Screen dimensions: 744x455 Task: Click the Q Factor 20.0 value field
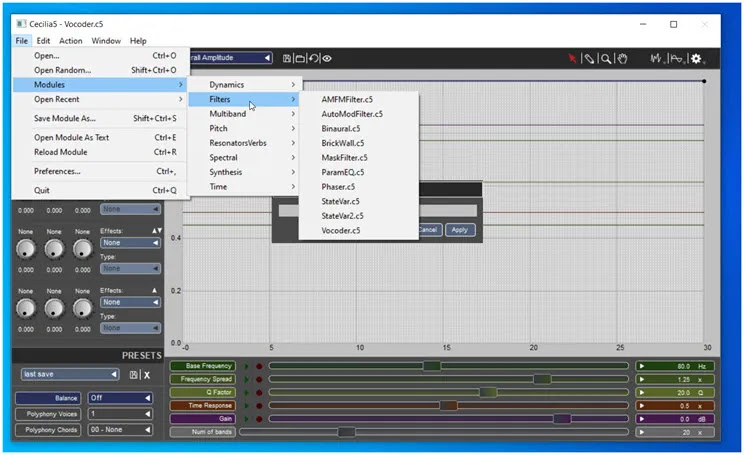coord(675,393)
